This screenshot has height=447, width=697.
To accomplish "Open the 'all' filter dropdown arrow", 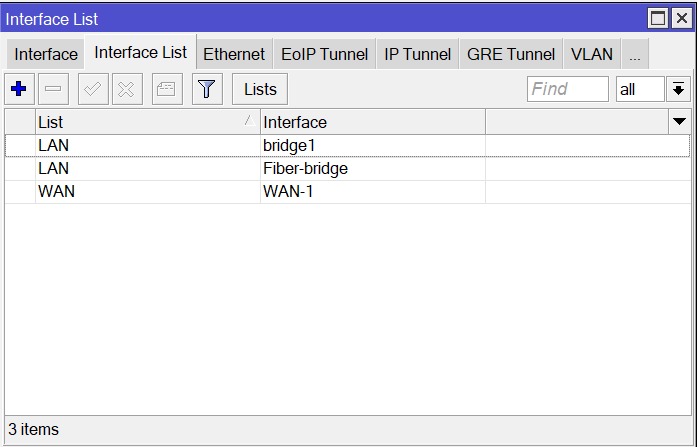I will (x=679, y=89).
